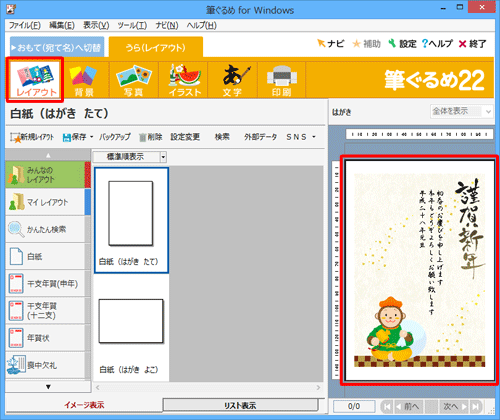The height and width of the screenshot is (420, 500).
Task: Select うら(レイアウト) tab
Action: 156,47
